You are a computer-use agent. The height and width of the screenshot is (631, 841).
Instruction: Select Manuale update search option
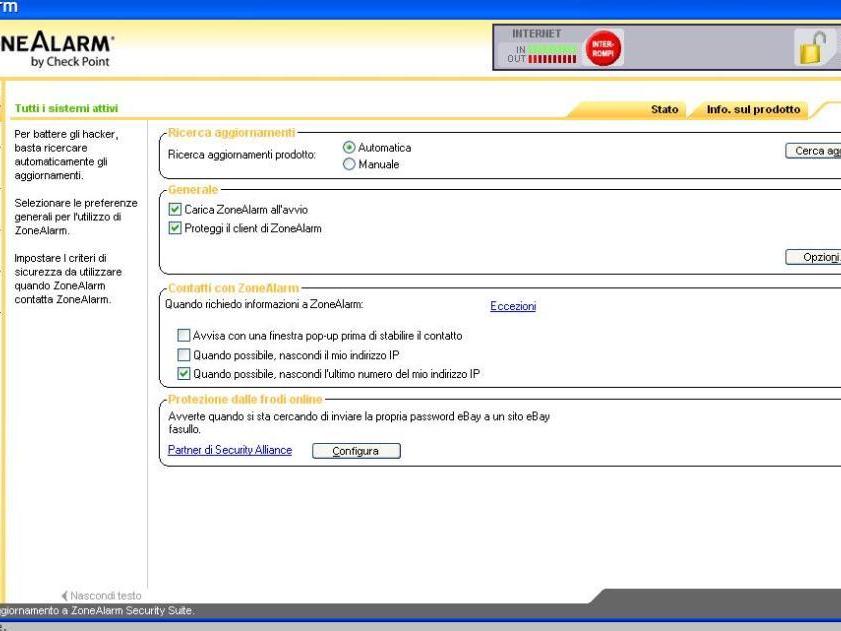click(349, 164)
